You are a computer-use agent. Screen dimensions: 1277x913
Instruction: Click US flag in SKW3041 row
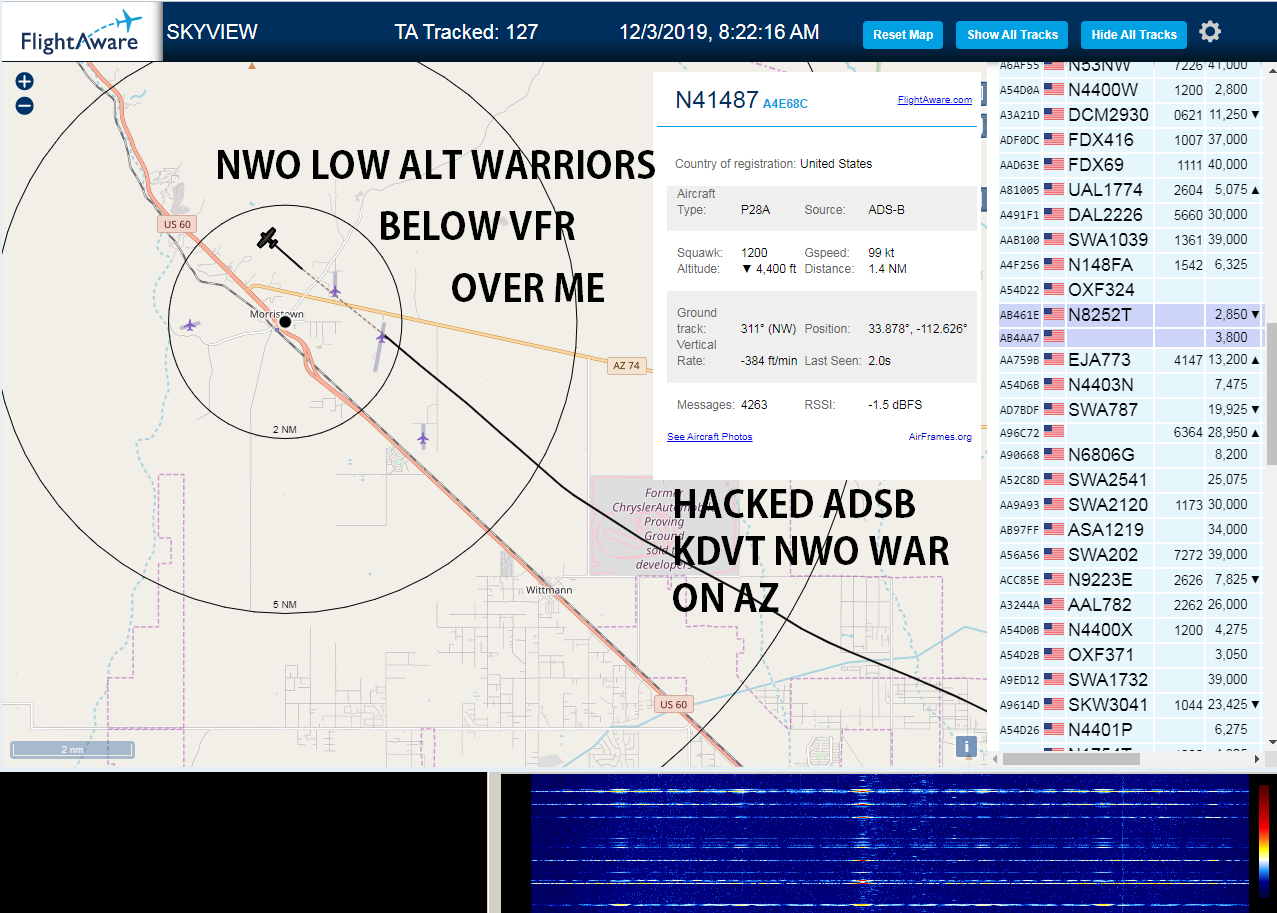point(1054,705)
